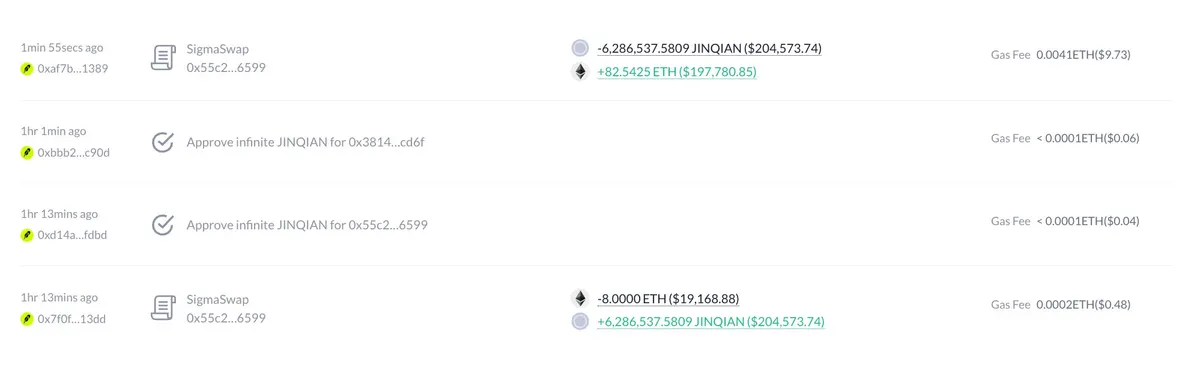The height and width of the screenshot is (371, 1200).
Task: Open transaction hash 0xbbb2…c90d
Action: tap(73, 153)
